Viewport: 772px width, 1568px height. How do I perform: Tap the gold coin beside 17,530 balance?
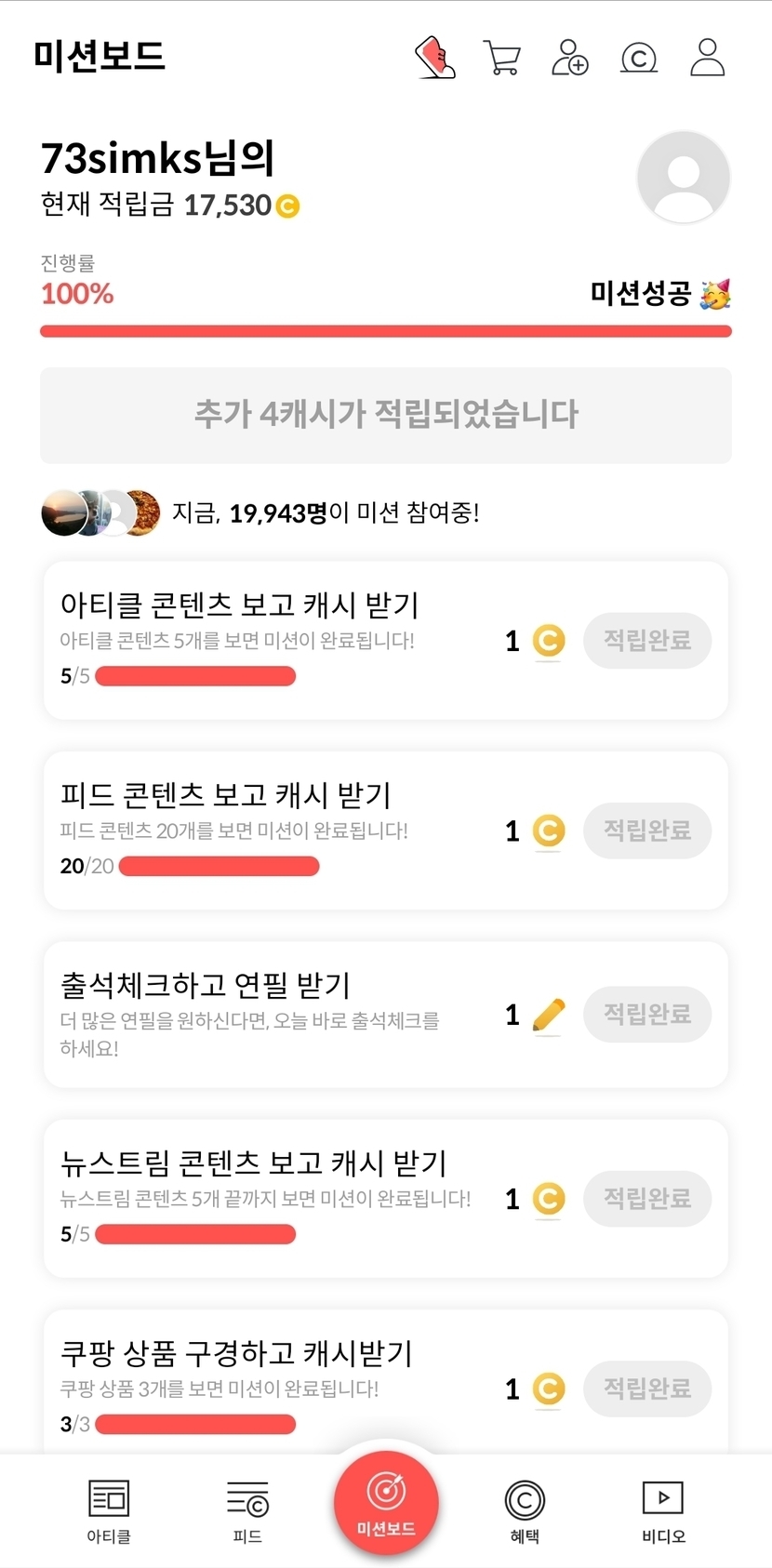pos(287,206)
